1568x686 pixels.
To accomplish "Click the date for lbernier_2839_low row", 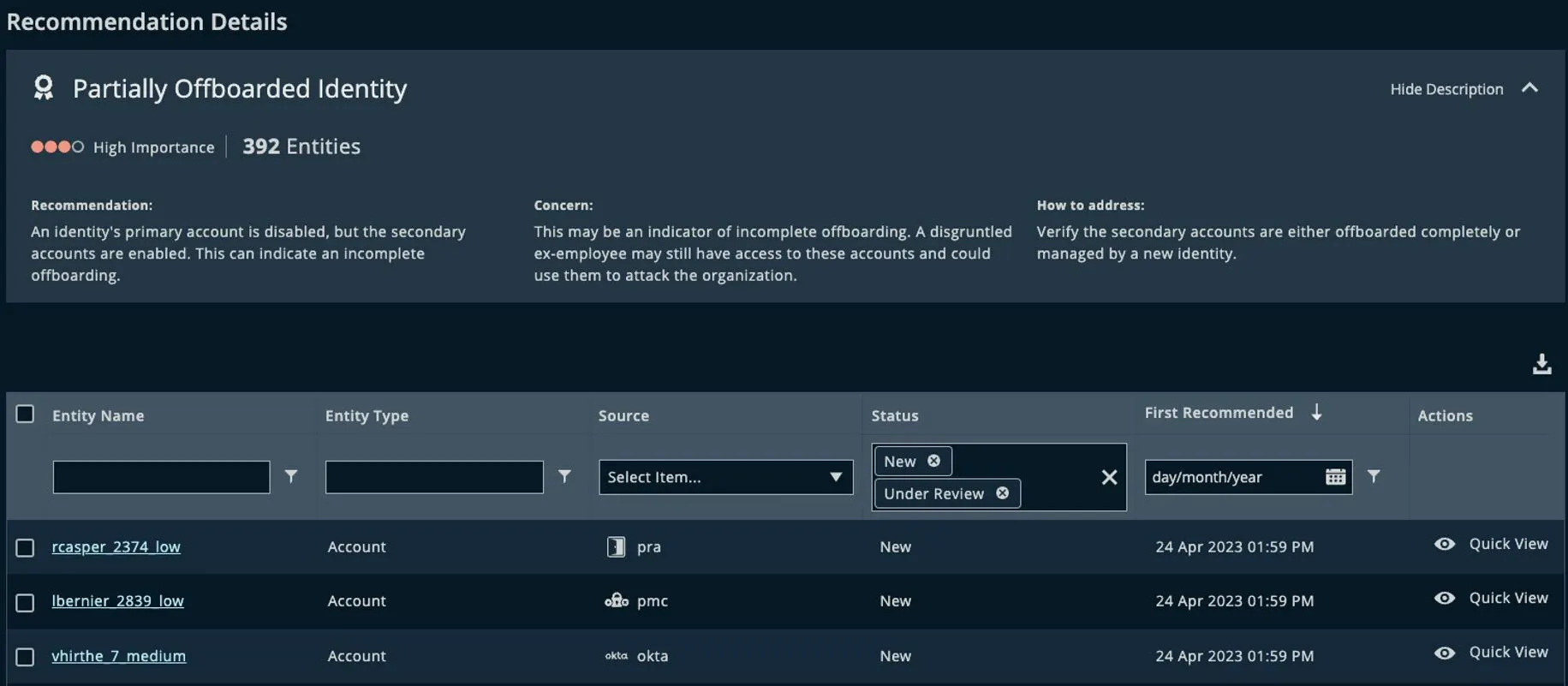I will [x=1234, y=601].
